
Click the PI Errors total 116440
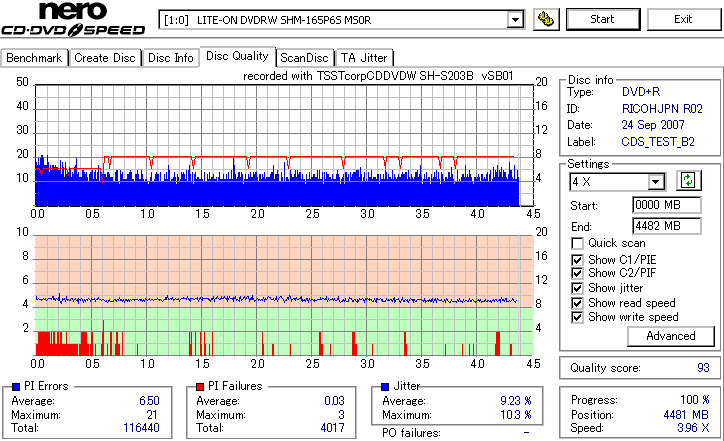(x=141, y=428)
